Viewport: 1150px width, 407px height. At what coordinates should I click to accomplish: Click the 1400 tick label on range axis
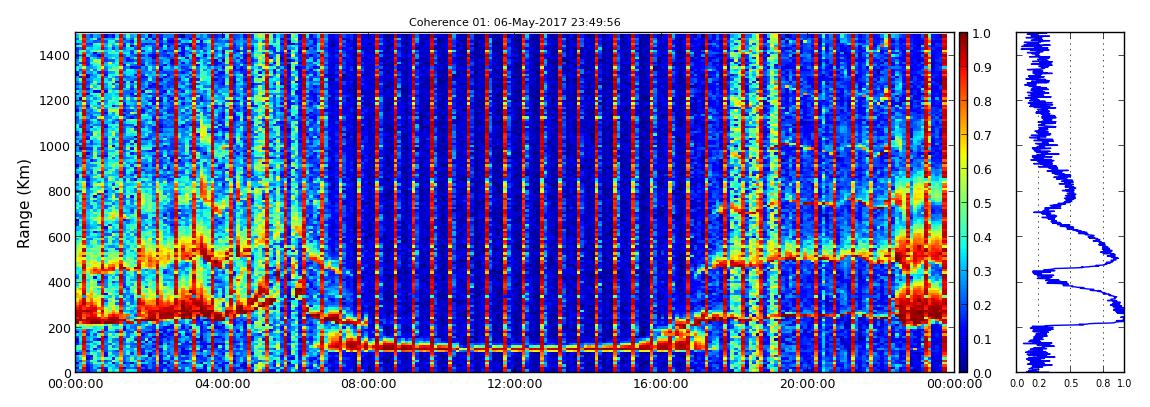55,56
